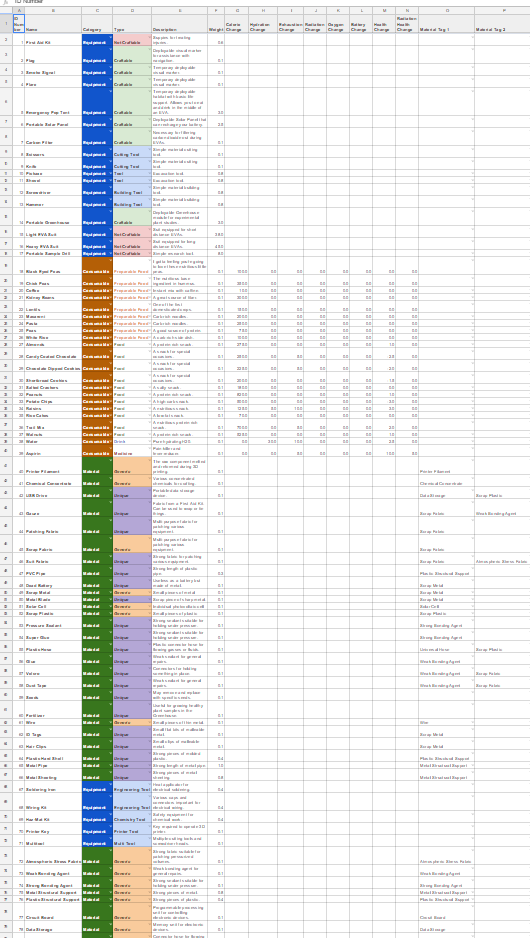Select column P header
The image size is (530, 938).
(502, 10)
